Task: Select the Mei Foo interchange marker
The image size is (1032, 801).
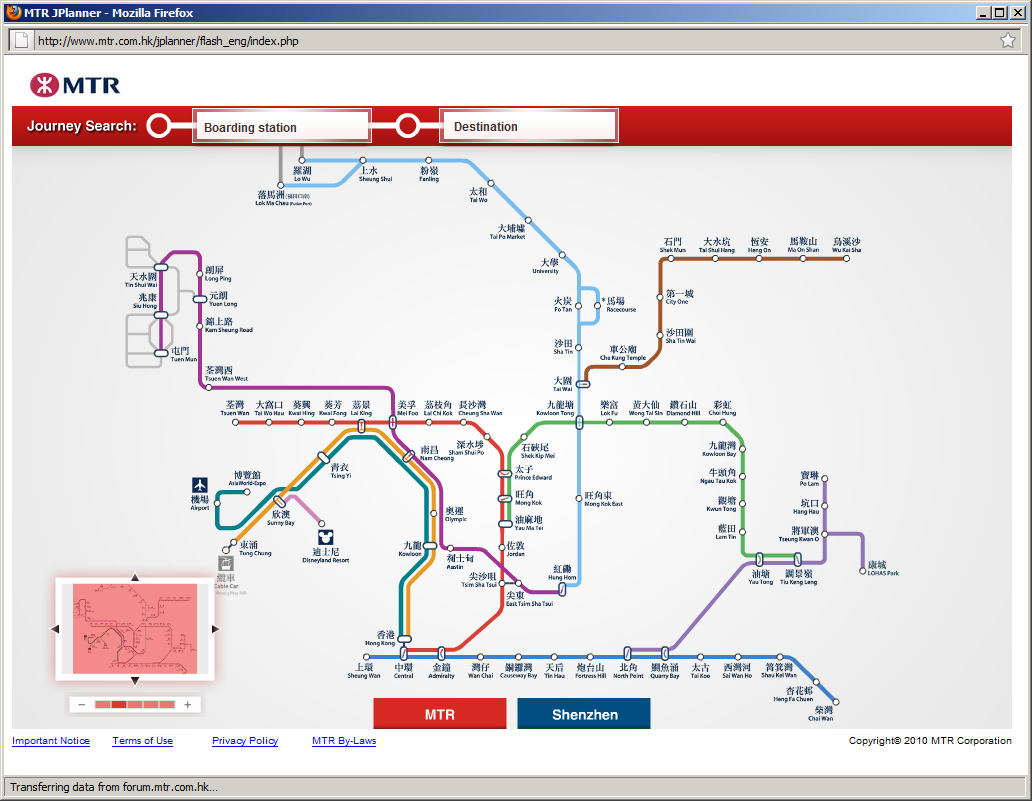Action: click(393, 422)
